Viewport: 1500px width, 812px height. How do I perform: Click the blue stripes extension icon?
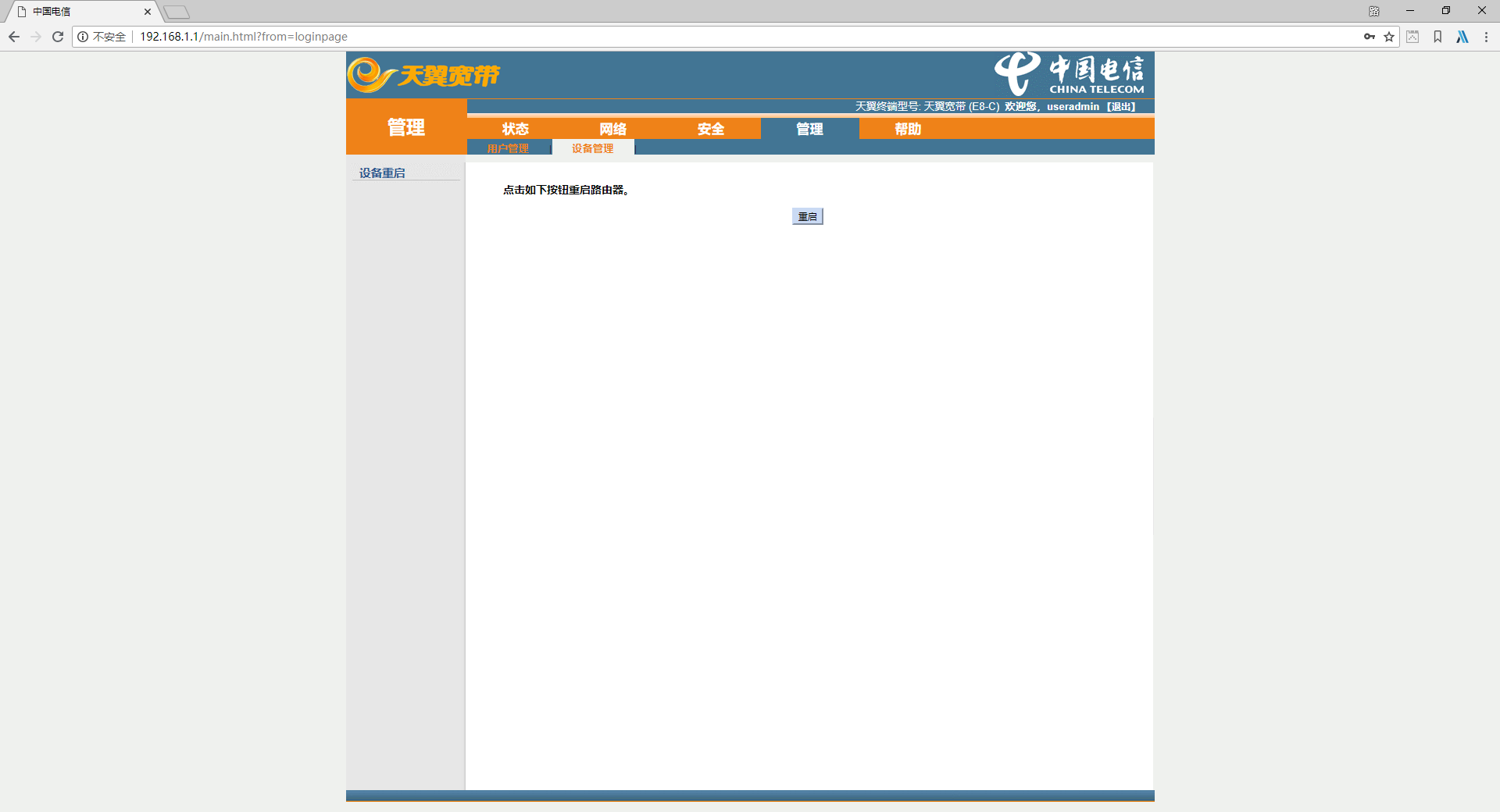pos(1462,37)
